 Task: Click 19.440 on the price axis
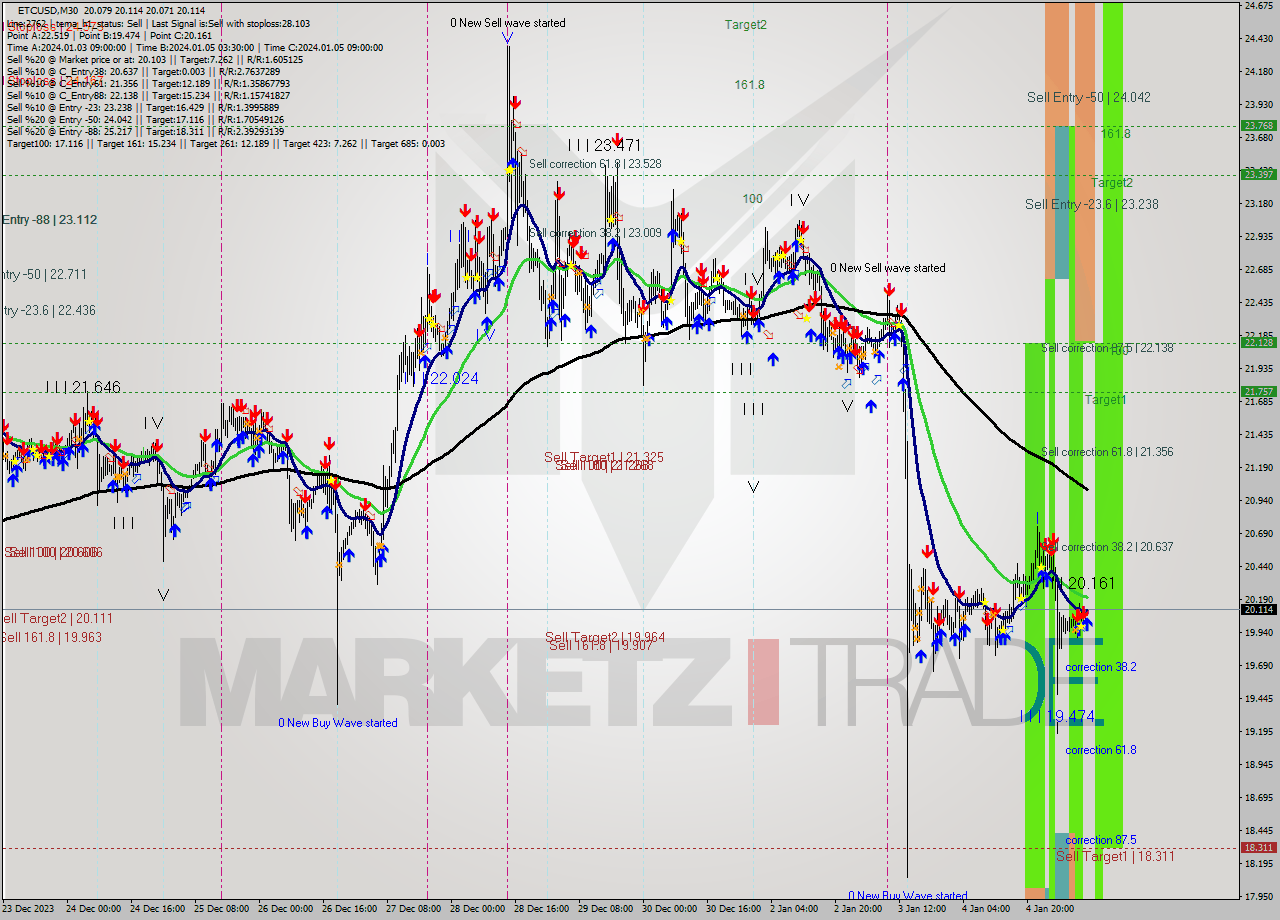(x=1258, y=699)
